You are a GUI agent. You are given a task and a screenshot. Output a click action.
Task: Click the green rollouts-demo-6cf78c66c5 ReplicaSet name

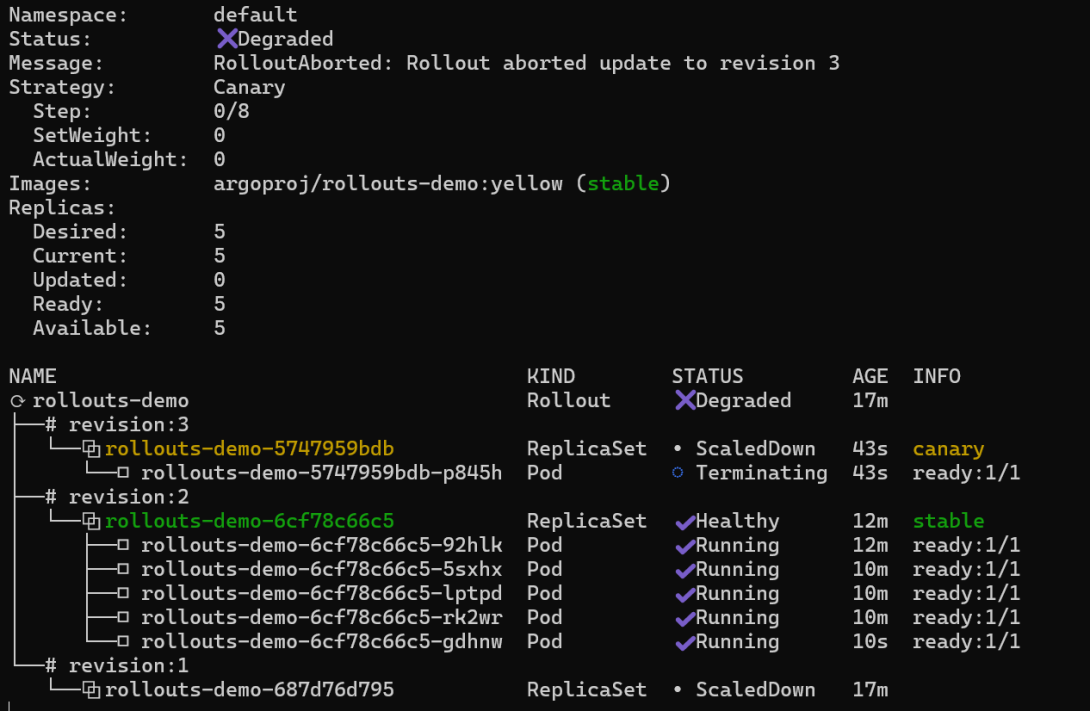click(249, 521)
